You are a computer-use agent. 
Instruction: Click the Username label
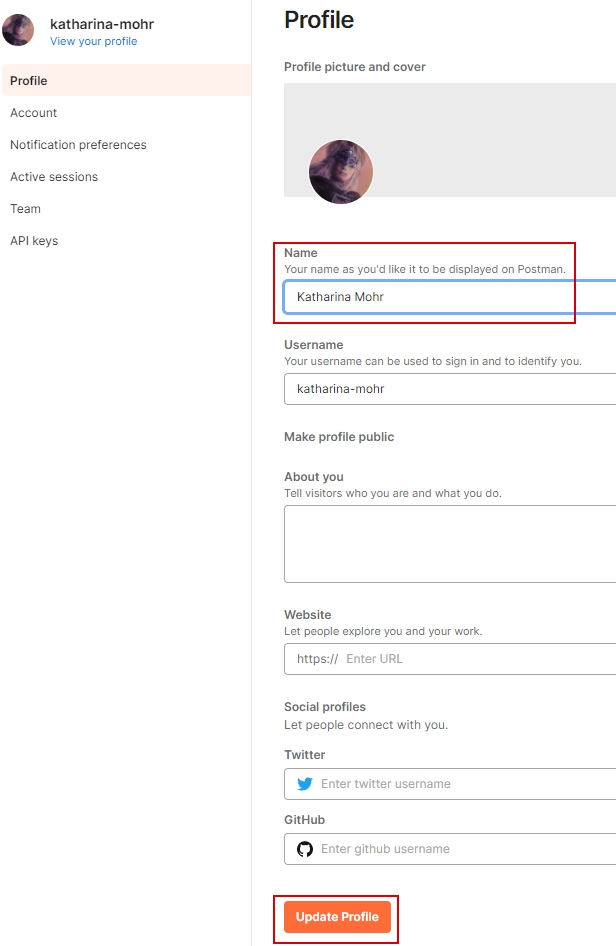[x=314, y=344]
